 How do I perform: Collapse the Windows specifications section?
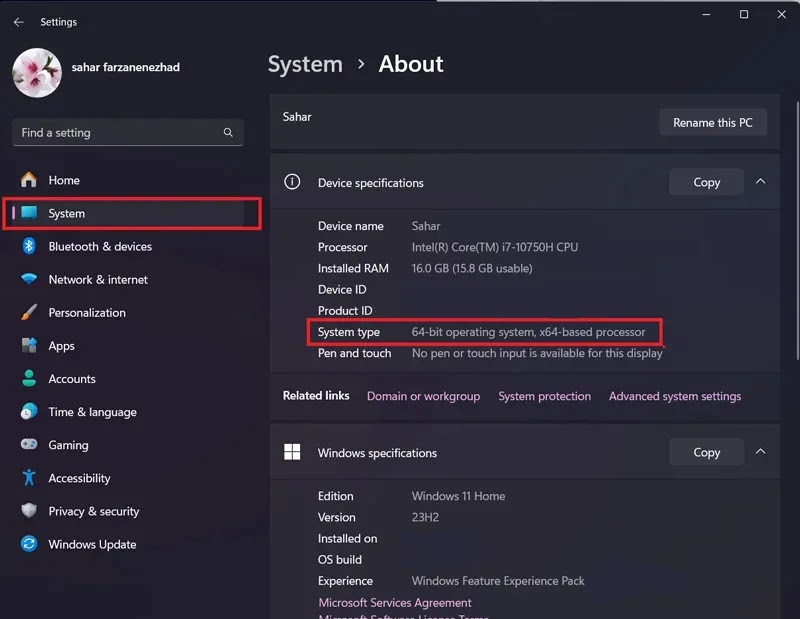click(761, 452)
